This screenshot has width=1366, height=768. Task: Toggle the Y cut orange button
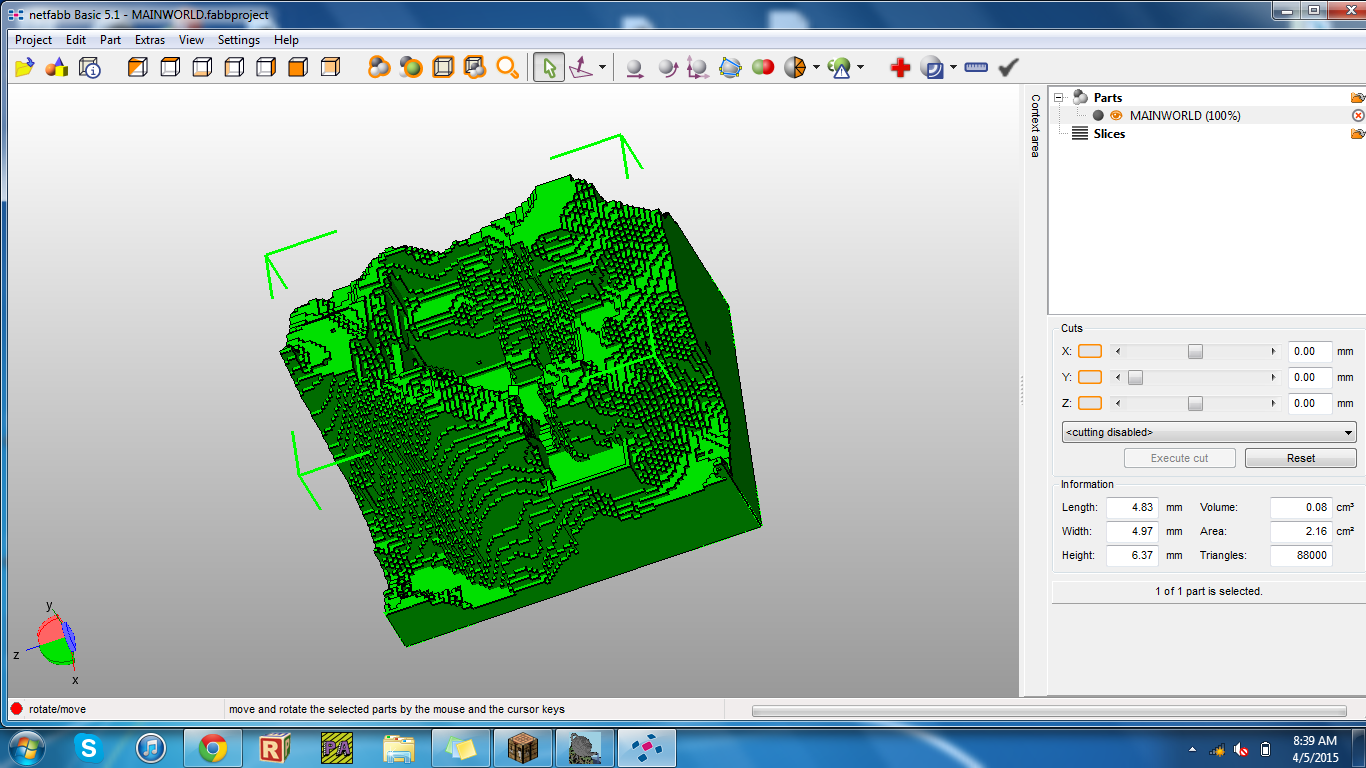1090,377
